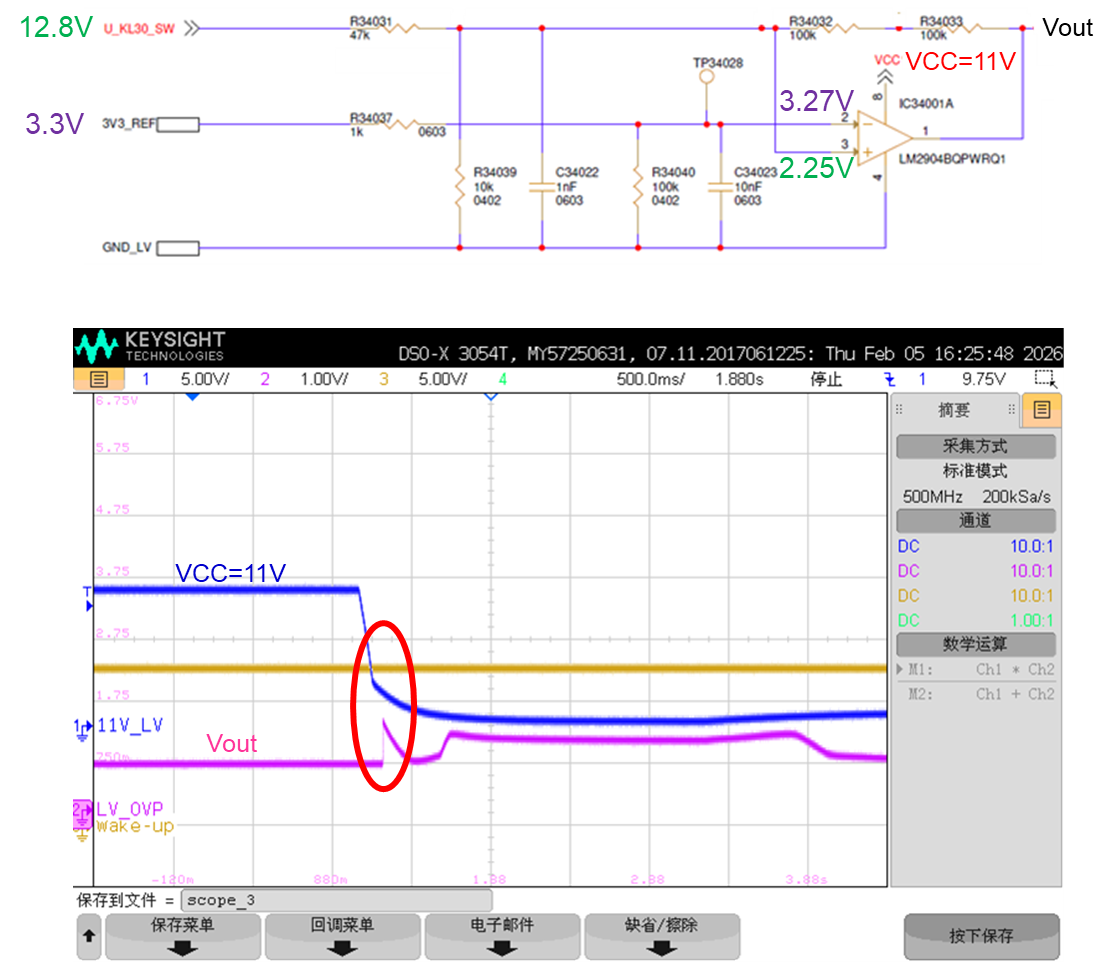Open the 保存菜单 save menu softkey
The image size is (1117, 963).
click(x=183, y=937)
